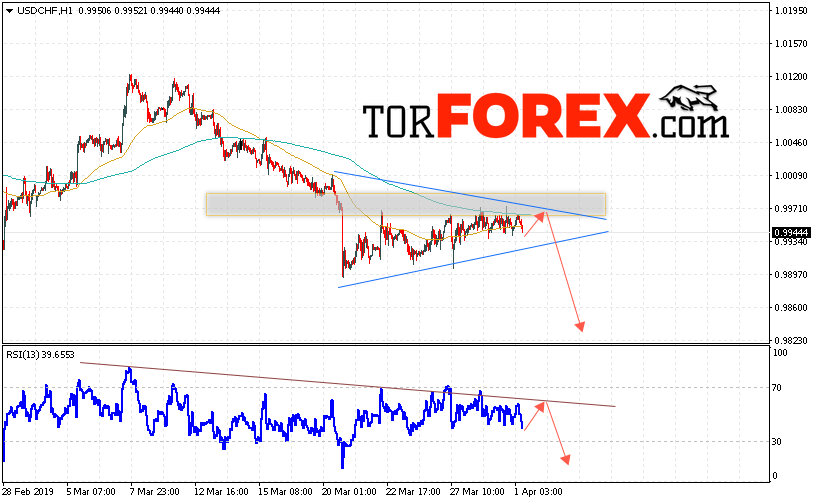815x503 pixels.
Task: Click the current price tag 0.99444 on axis
Action: coord(791,232)
